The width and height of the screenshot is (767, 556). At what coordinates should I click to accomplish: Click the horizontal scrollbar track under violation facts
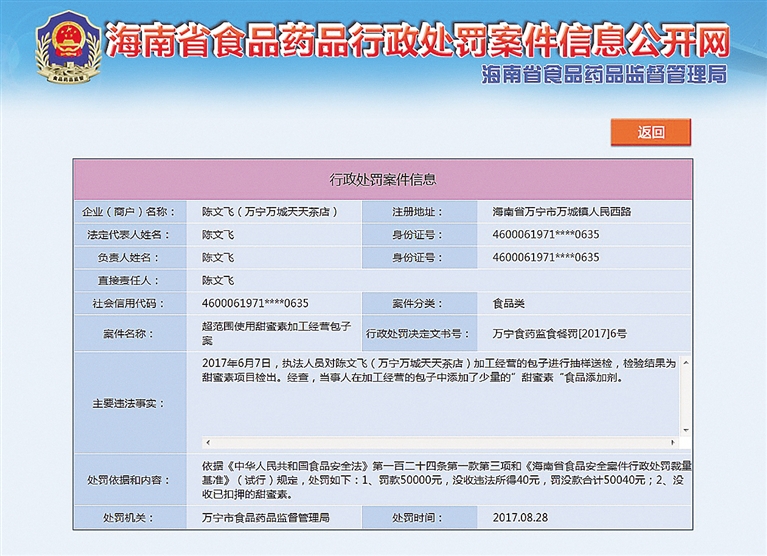tap(440, 442)
